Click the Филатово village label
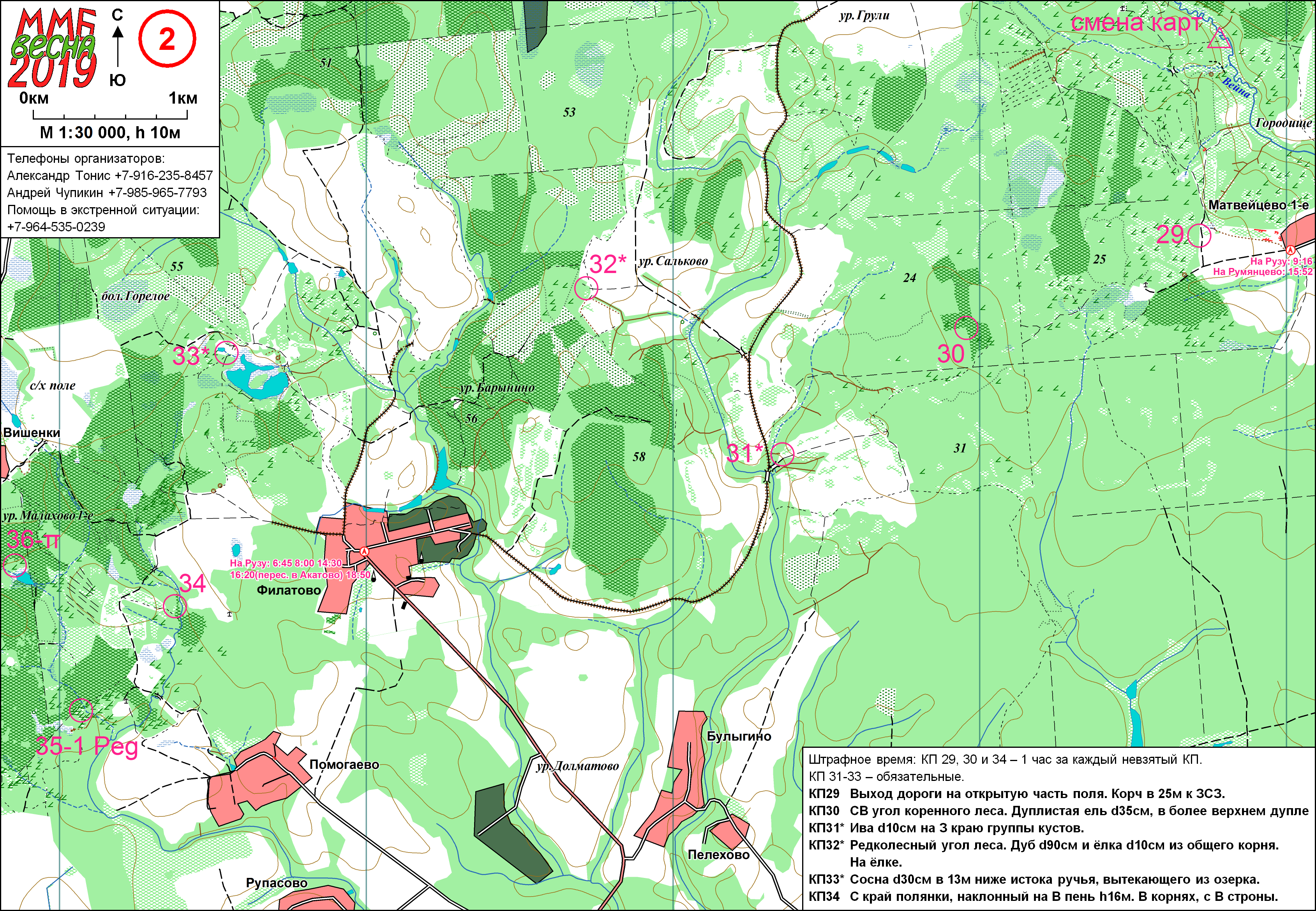Viewport: 1316px width, 911px height. (289, 590)
